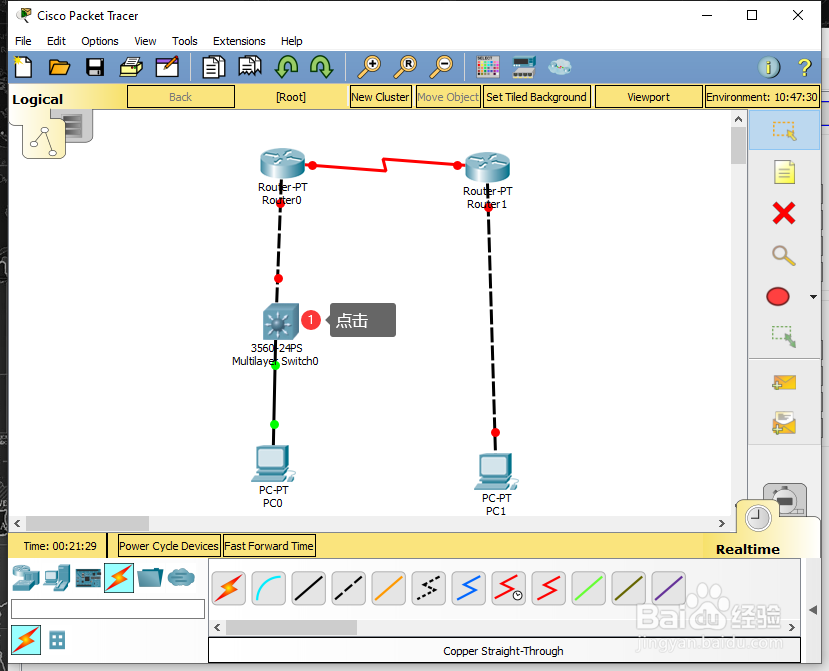Choose Copper Straight-Through cable
This screenshot has width=829, height=671.
pos(309,587)
